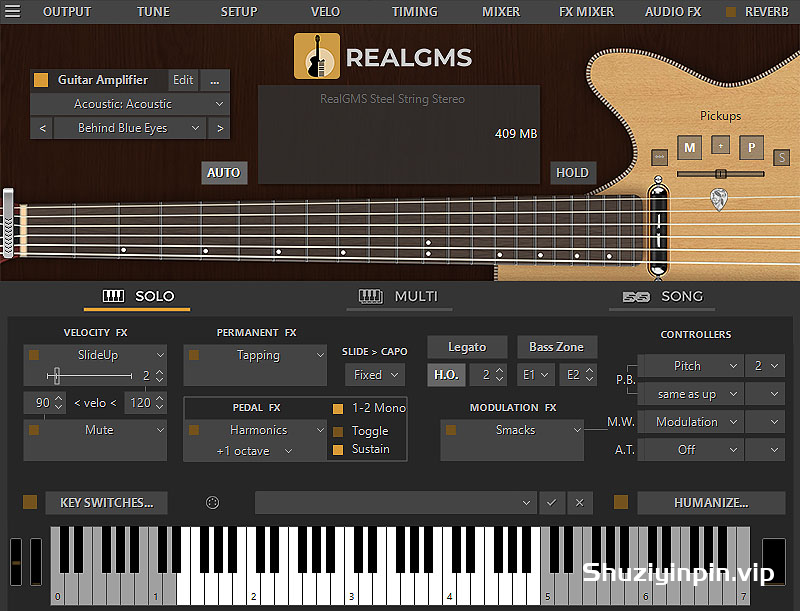Enable the Smacks modulation FX square
800x611 pixels.
(x=451, y=430)
